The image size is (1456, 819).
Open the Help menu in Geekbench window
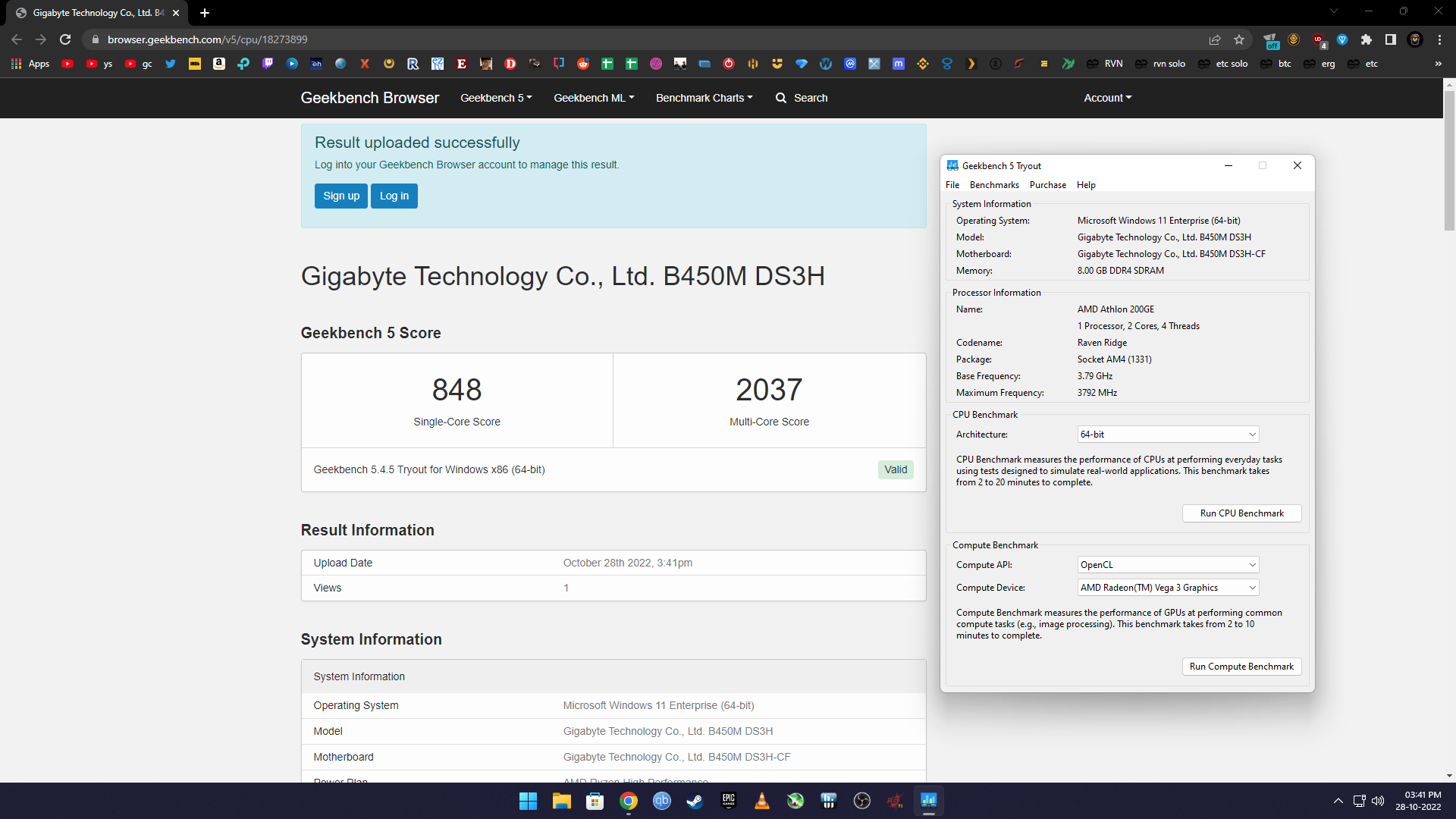1086,185
